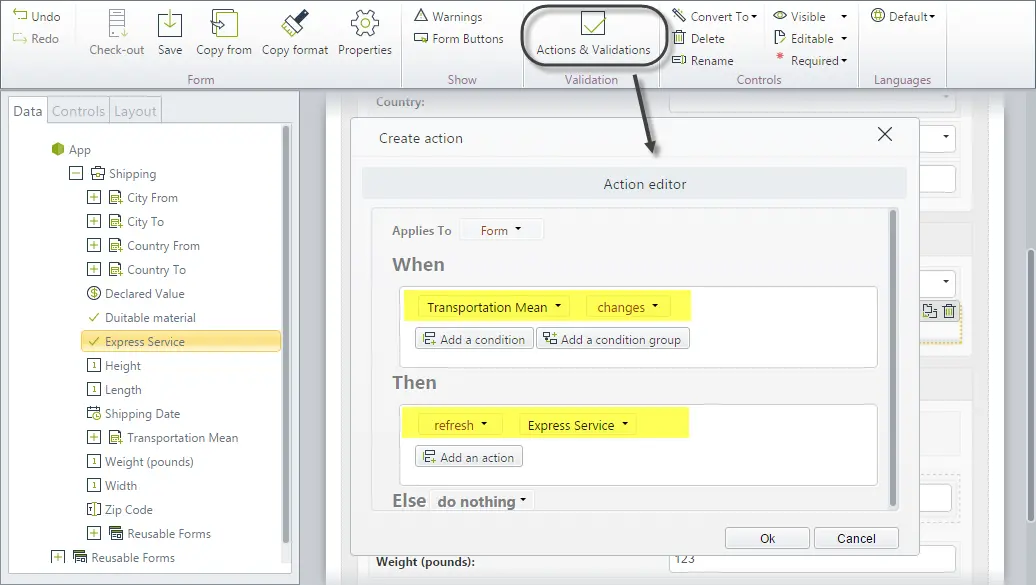
Task: Select the Copy format brush icon
Action: point(295,23)
